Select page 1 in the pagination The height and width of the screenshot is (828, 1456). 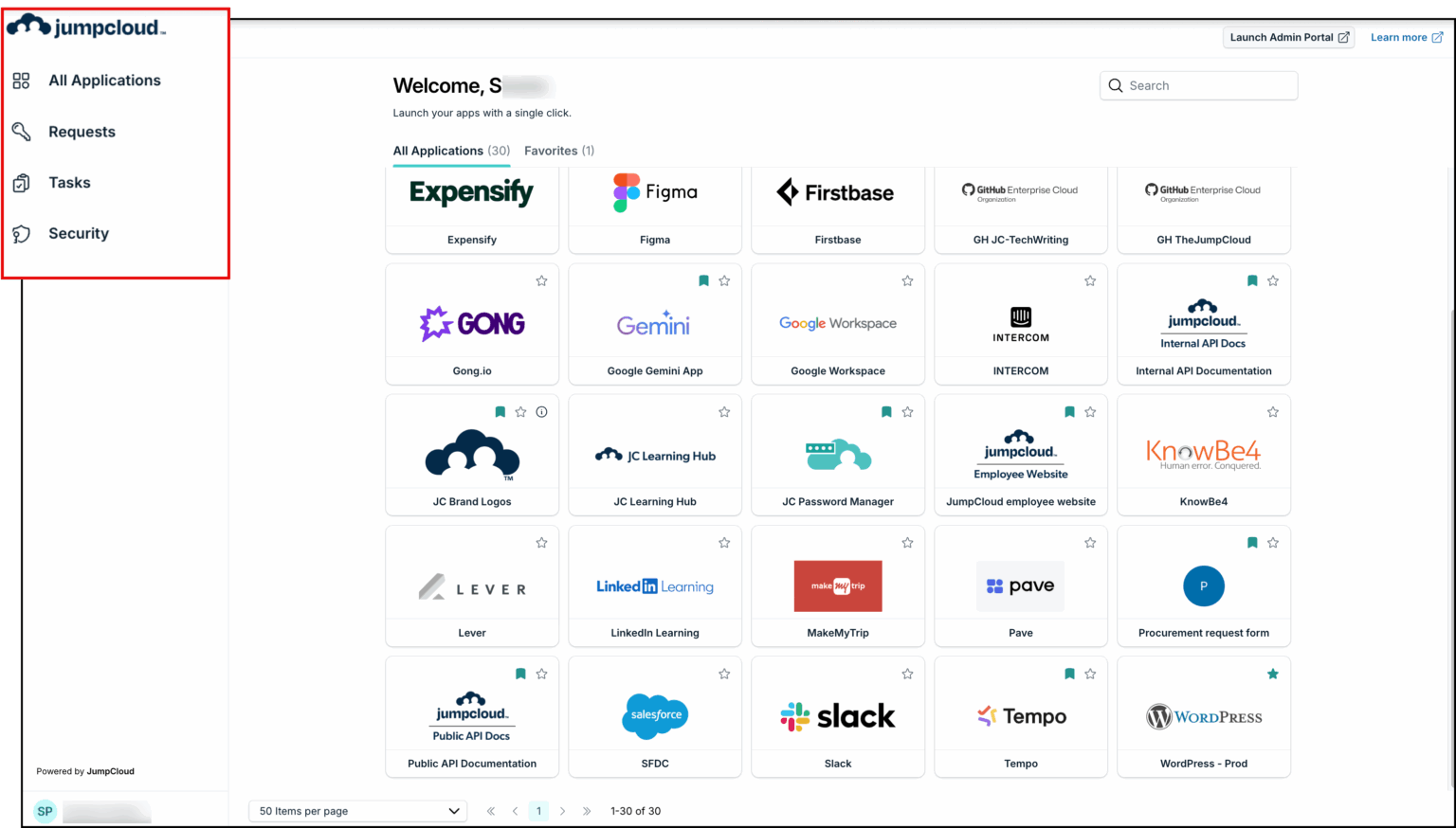pyautogui.click(x=538, y=811)
